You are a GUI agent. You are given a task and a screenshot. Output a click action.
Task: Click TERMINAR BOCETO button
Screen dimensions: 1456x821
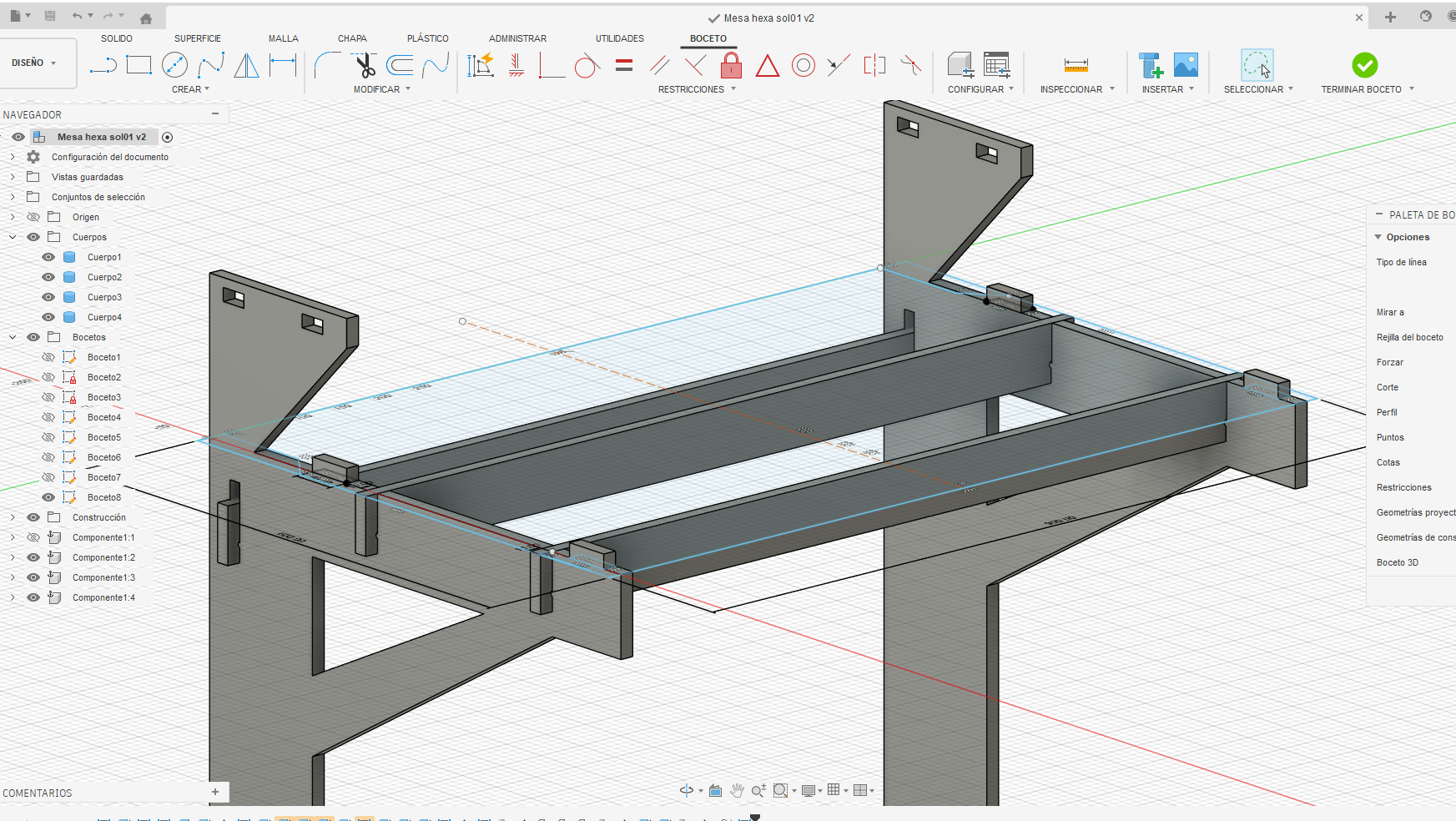1364,65
